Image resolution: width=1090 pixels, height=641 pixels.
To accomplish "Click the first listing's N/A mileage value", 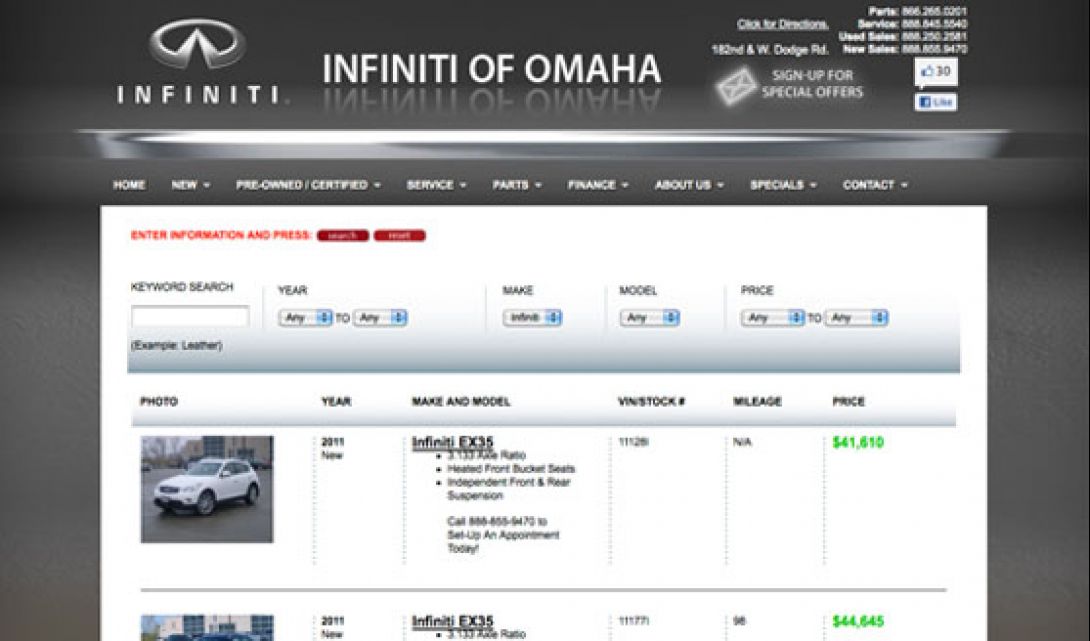I will 742,442.
